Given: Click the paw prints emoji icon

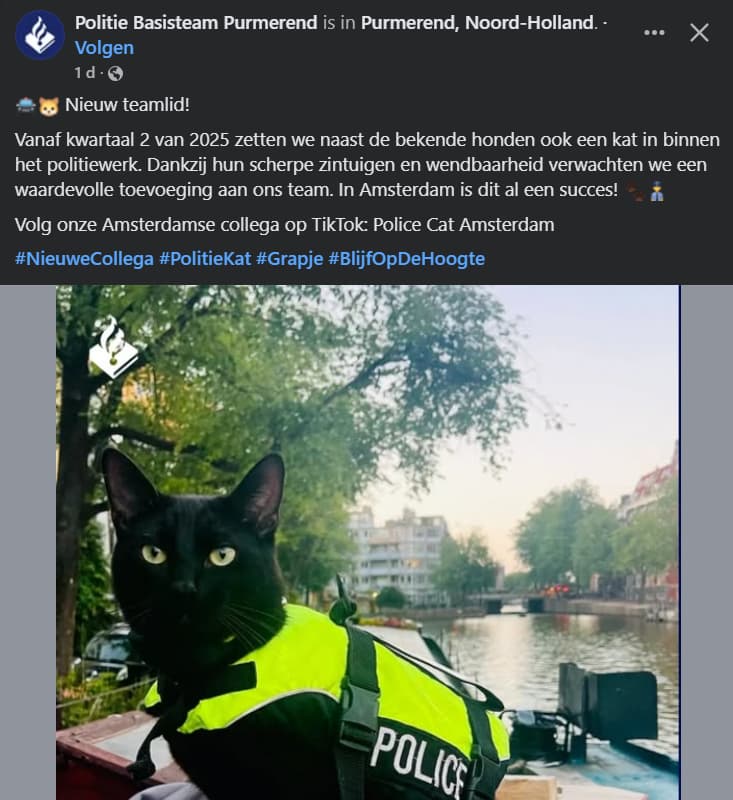Looking at the screenshot, I should [636, 191].
